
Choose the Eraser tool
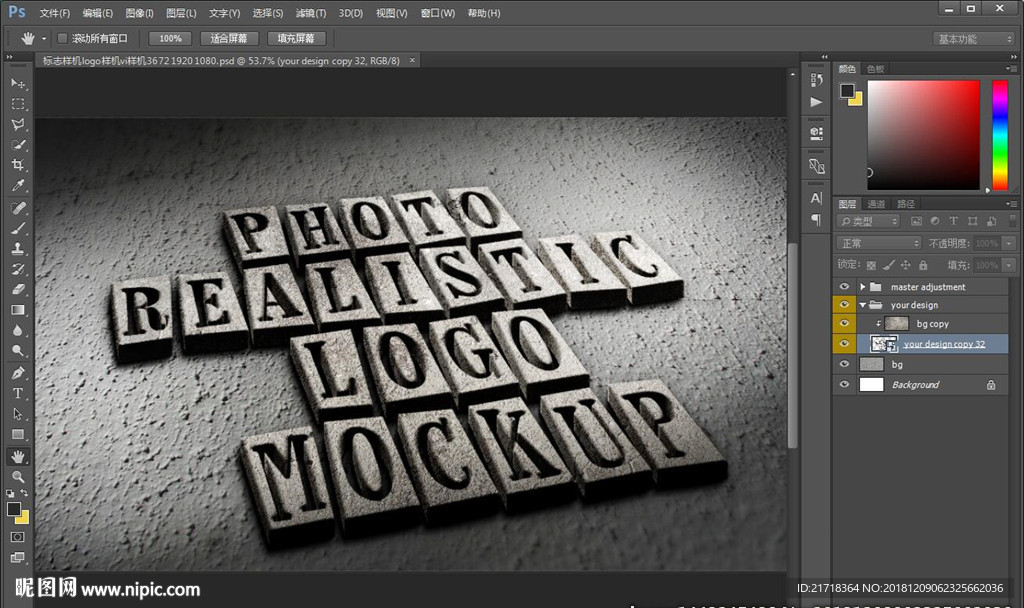pyautogui.click(x=18, y=289)
